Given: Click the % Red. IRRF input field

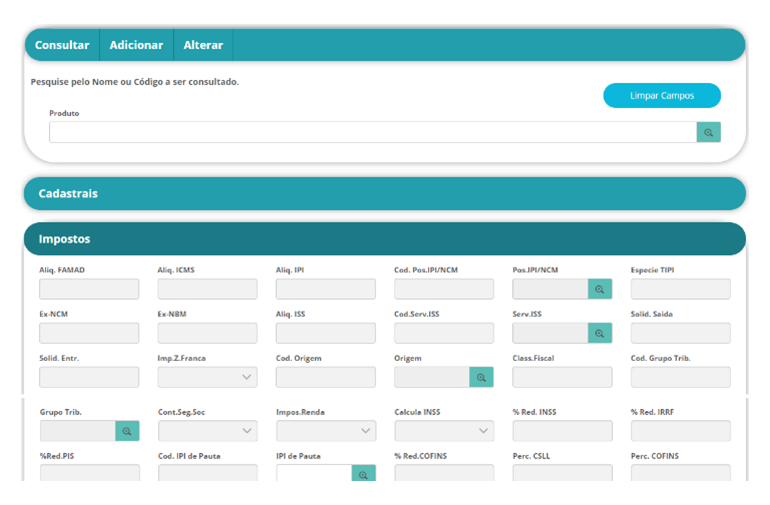Looking at the screenshot, I should tap(681, 431).
